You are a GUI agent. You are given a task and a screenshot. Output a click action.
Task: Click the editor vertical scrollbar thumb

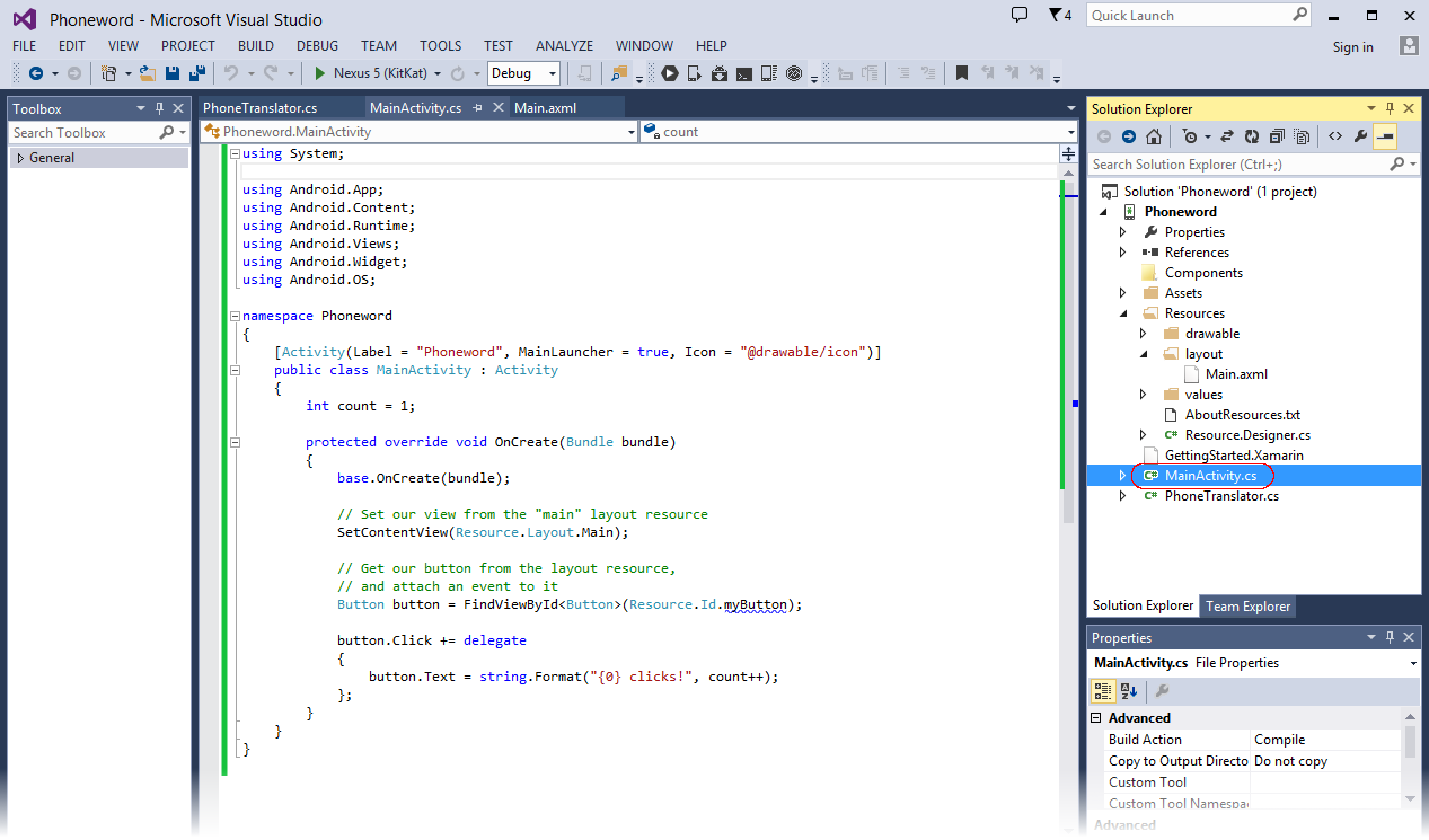pos(1068,351)
